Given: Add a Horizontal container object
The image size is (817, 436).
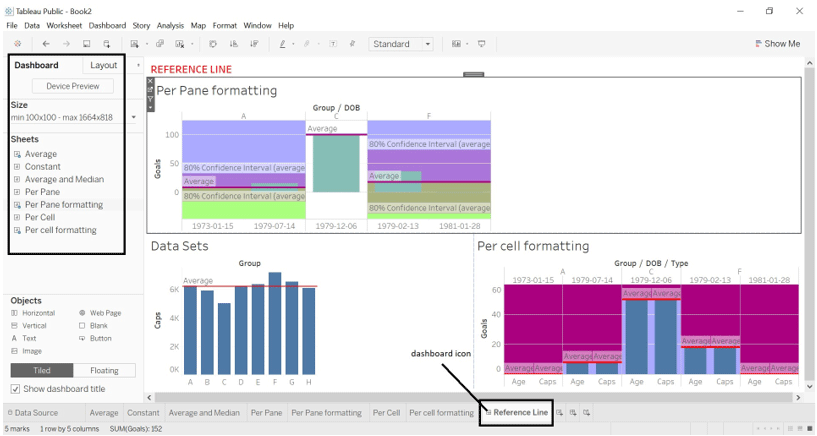Looking at the screenshot, I should point(39,313).
